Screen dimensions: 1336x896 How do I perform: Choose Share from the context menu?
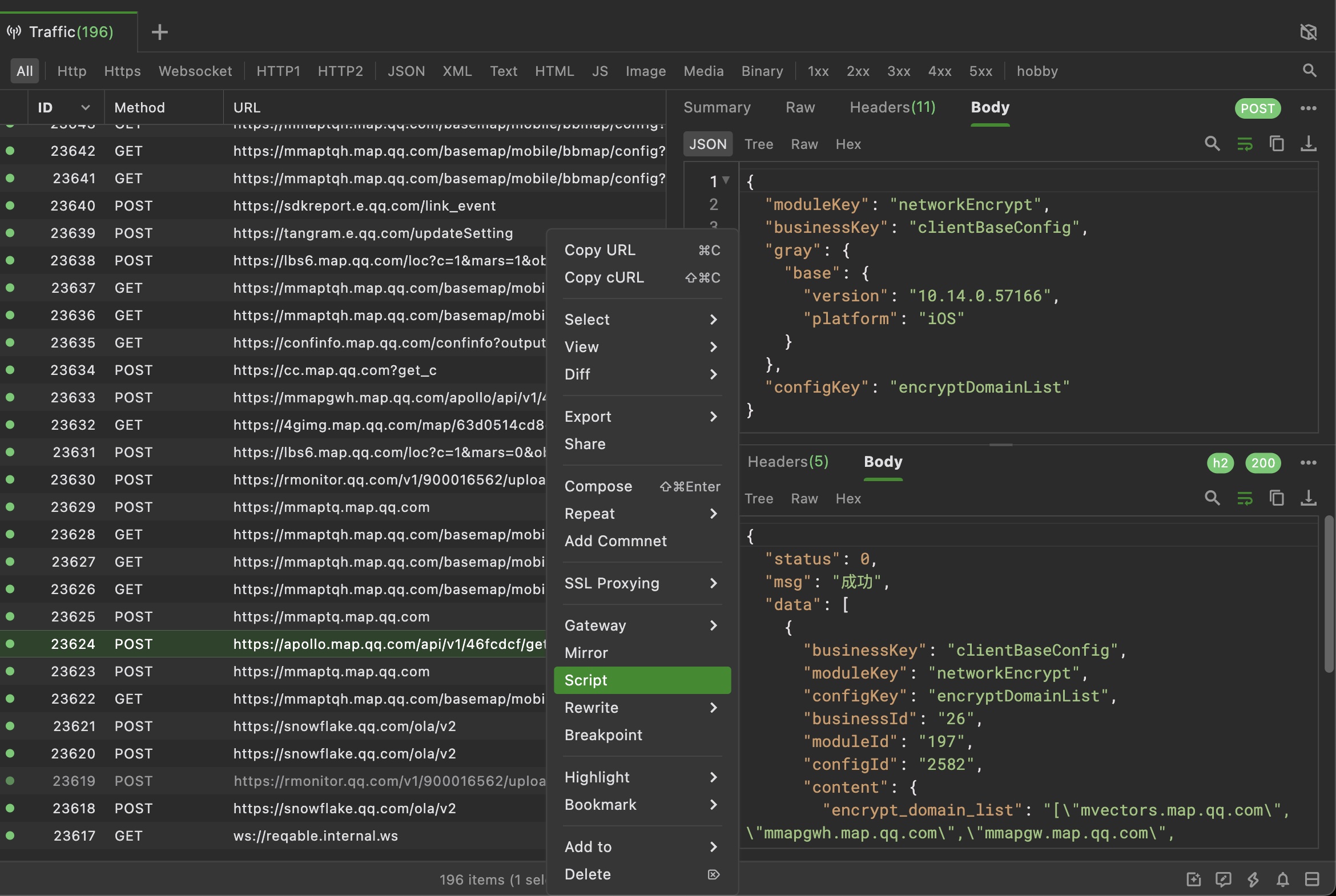[x=642, y=444]
